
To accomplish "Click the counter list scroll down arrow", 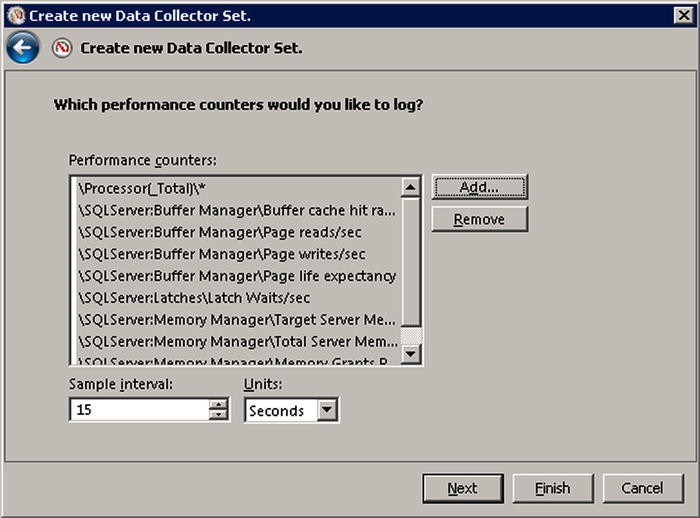I will 411,355.
